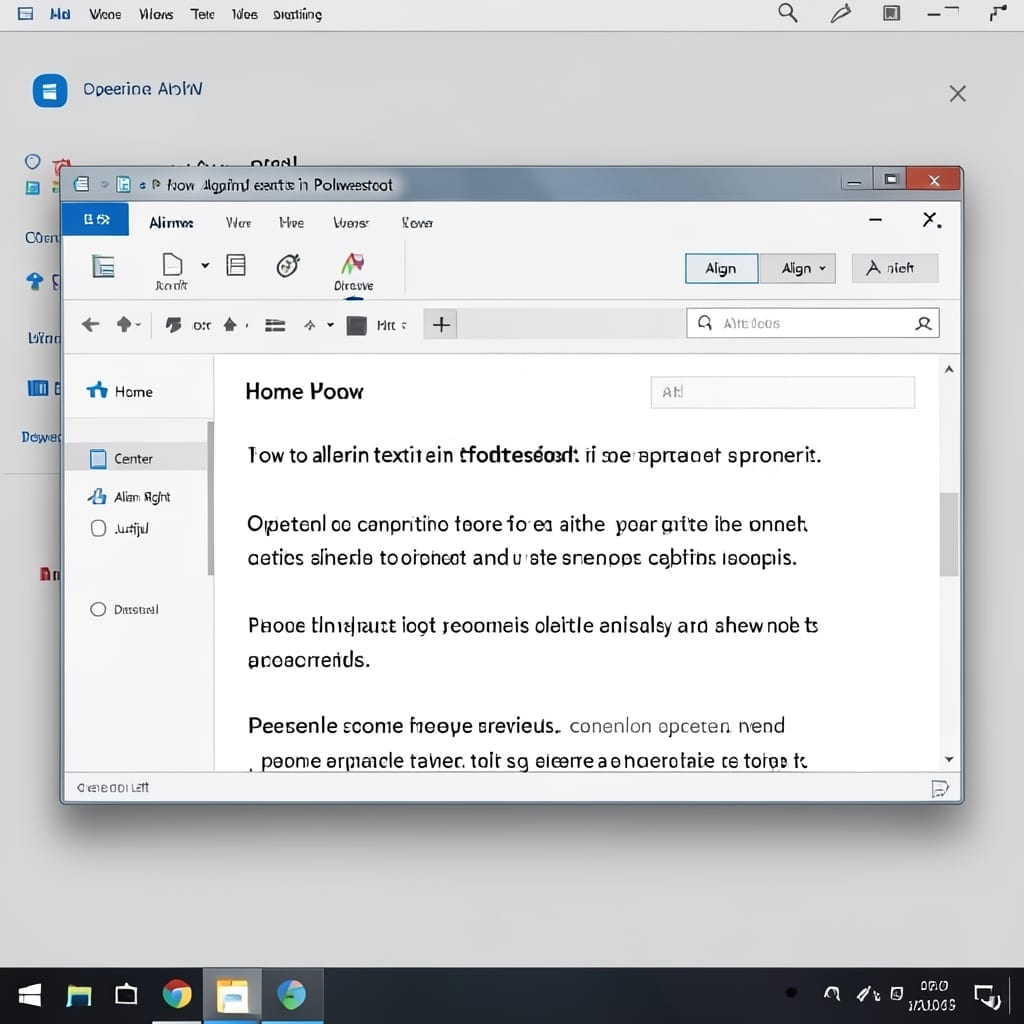Click the notification icon in system tray
This screenshot has width=1024, height=1024.
987,997
